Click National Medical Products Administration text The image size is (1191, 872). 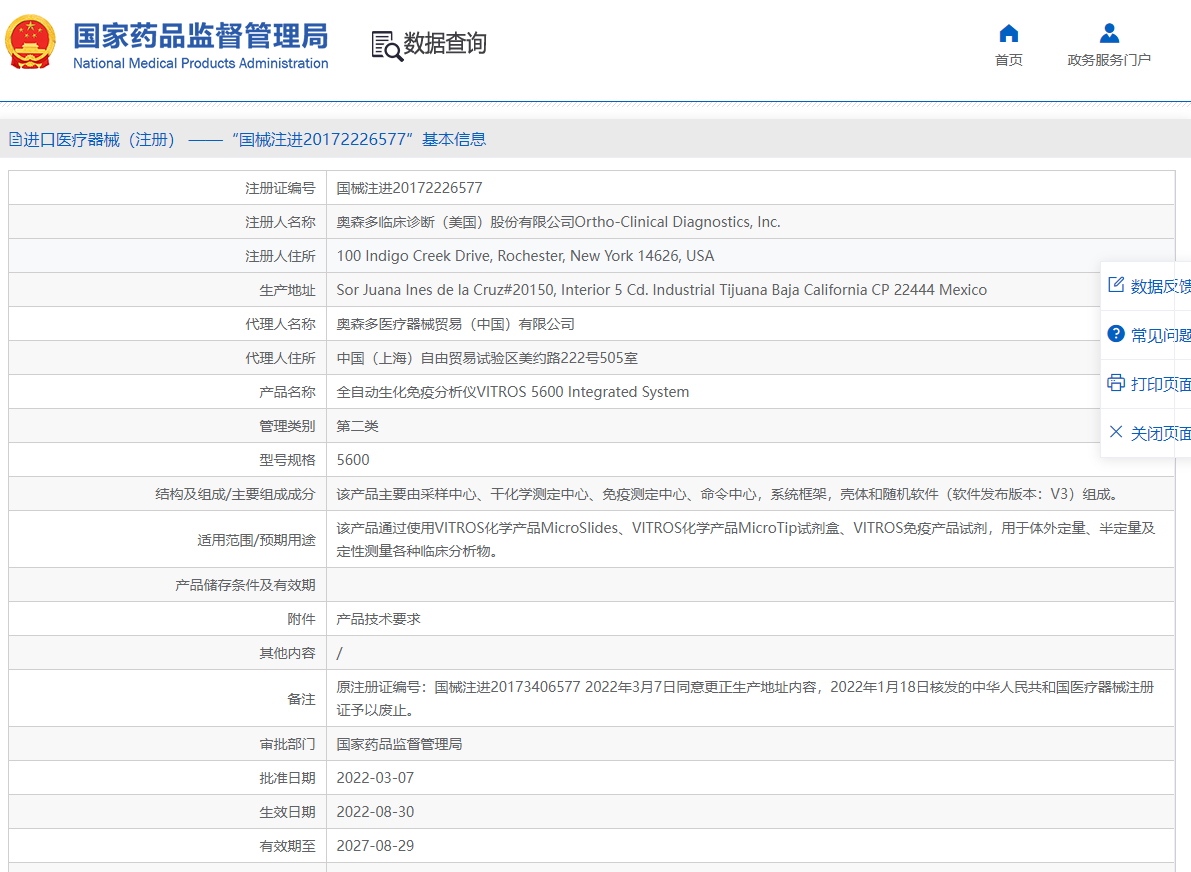[x=201, y=64]
